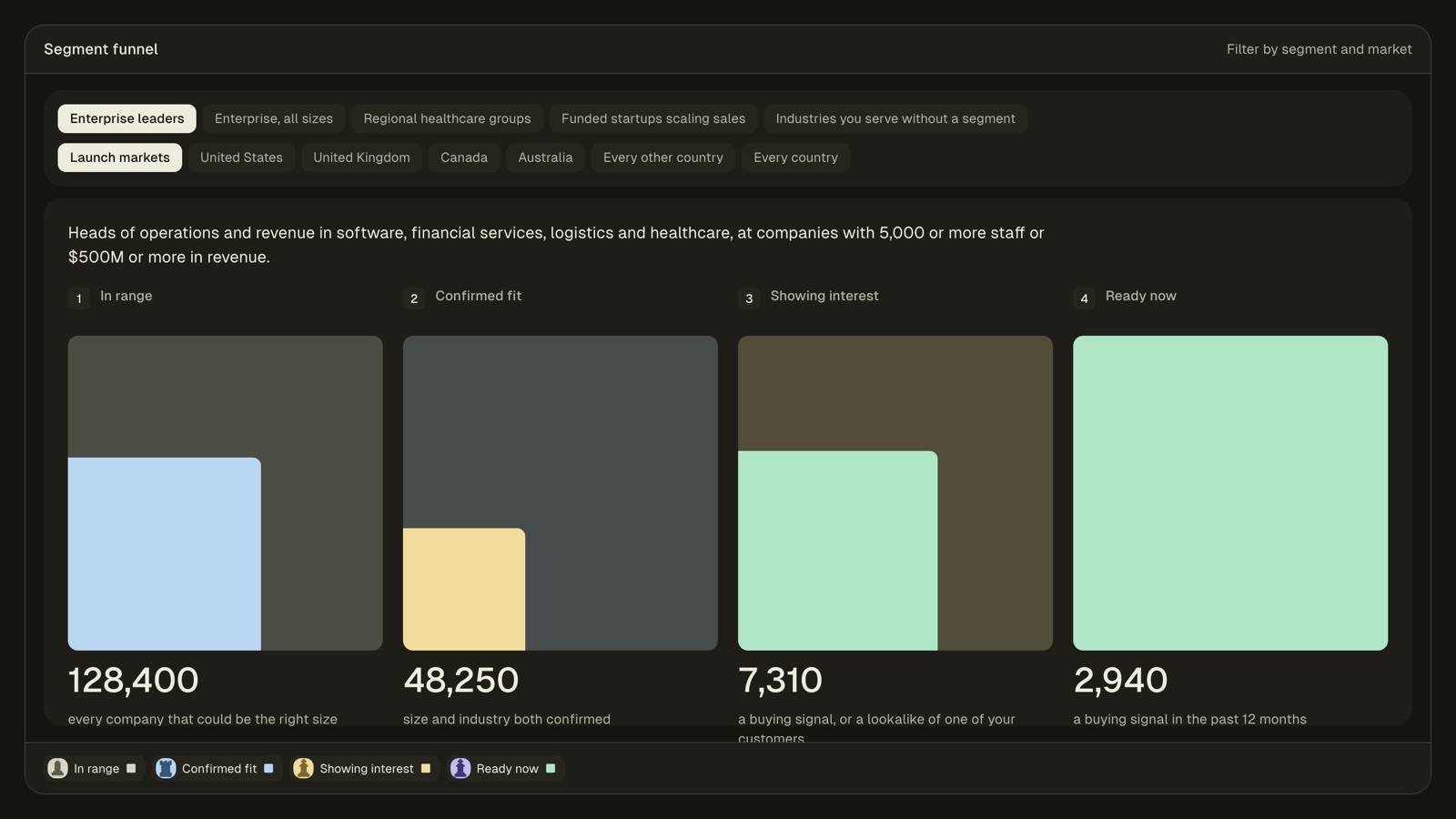Click the purple chess icon beside Ready now
Viewport: 1456px width, 819px height.
click(460, 768)
